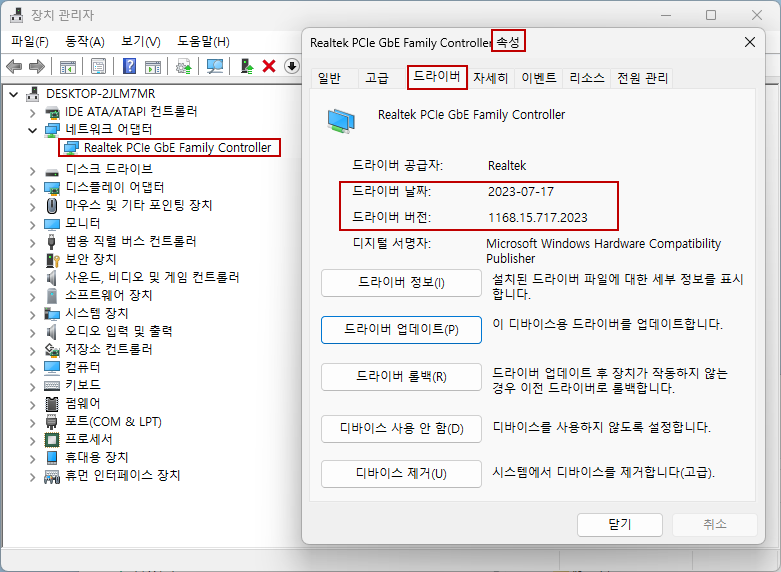Screen dimensions: 781x572
Task: Click the 보안 장치 key icon
Action: tap(52, 260)
